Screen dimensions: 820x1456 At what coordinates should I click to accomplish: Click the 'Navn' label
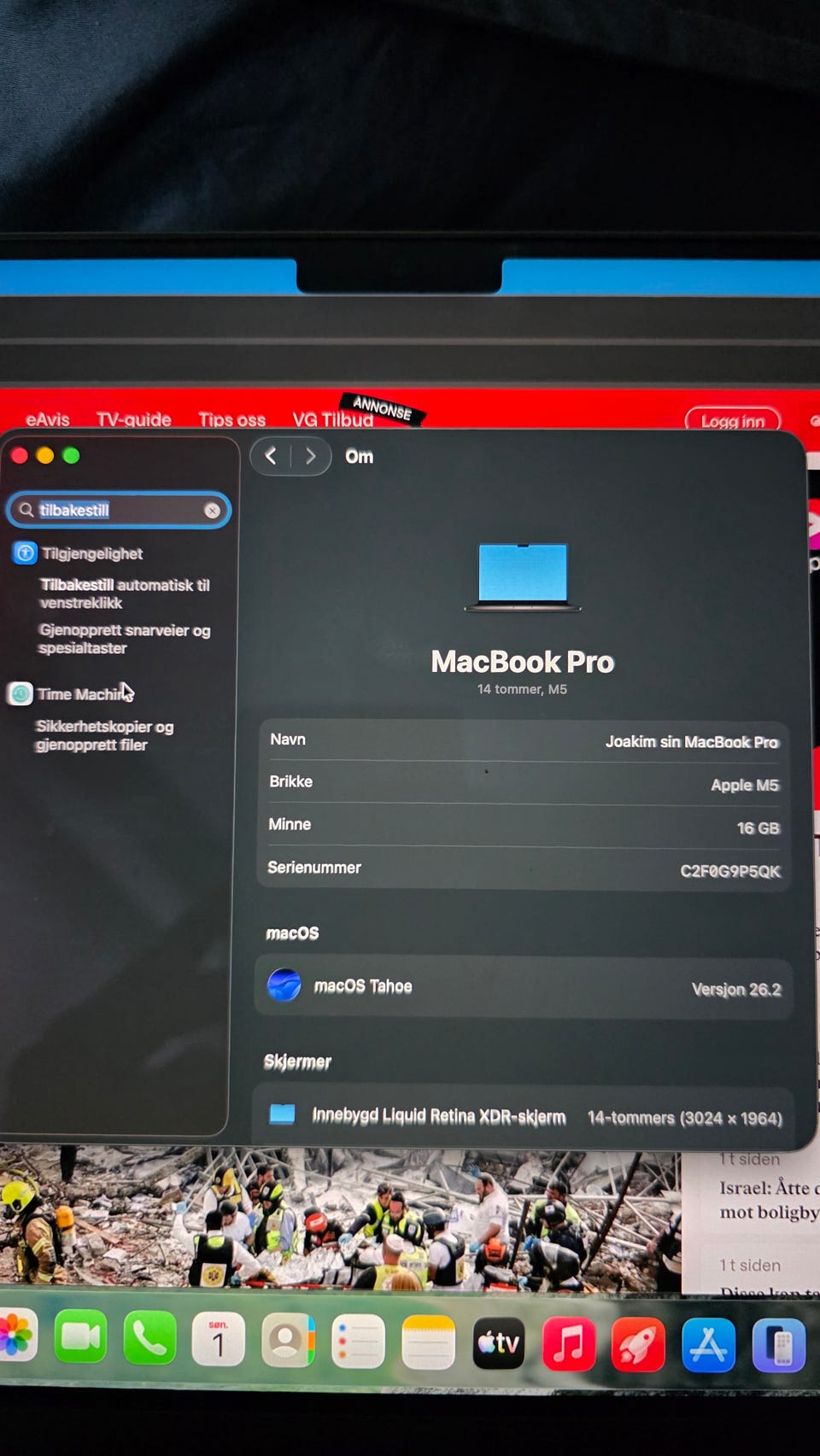point(288,740)
